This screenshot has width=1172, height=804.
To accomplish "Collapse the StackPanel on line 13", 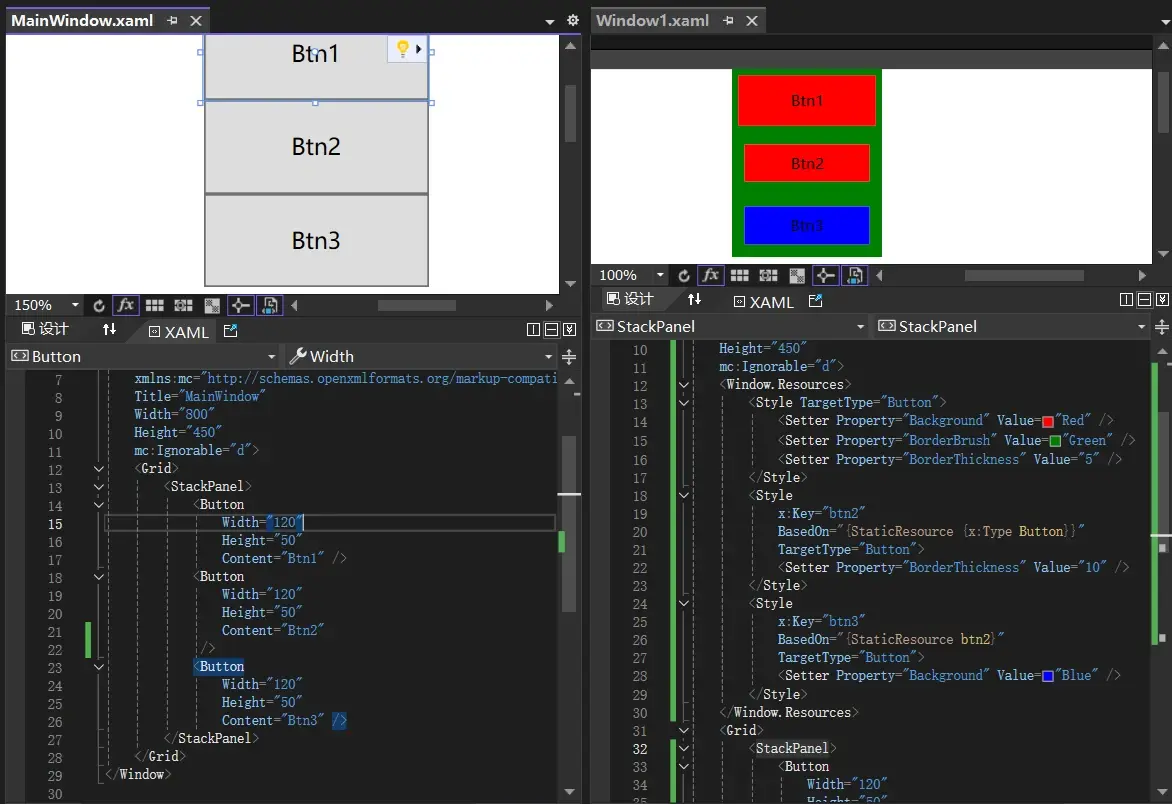I will 99,487.
